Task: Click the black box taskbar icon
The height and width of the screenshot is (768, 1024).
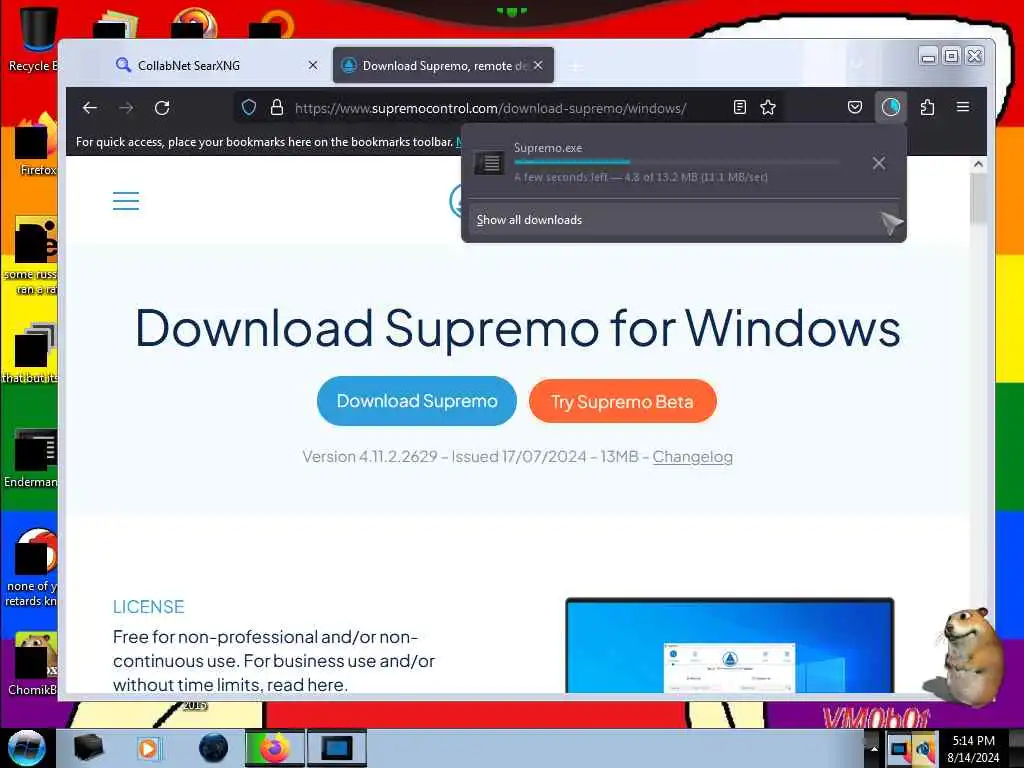Action: click(x=89, y=748)
